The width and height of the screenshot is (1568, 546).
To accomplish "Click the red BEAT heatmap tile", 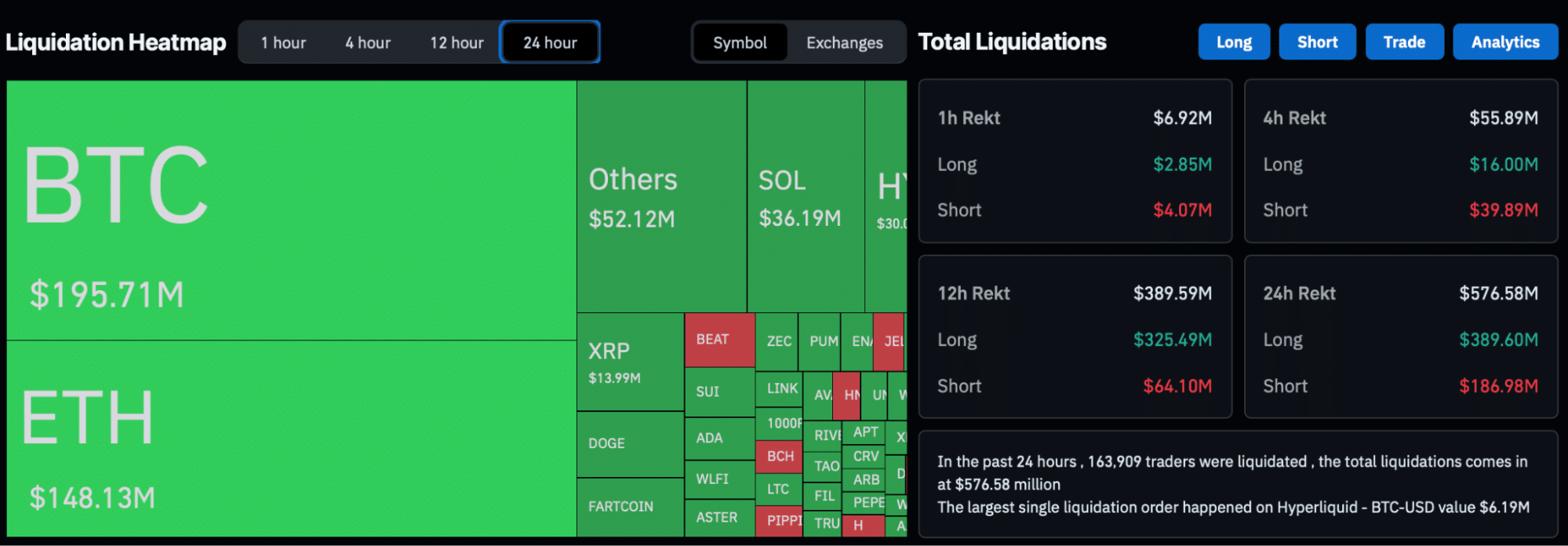I will pos(719,340).
